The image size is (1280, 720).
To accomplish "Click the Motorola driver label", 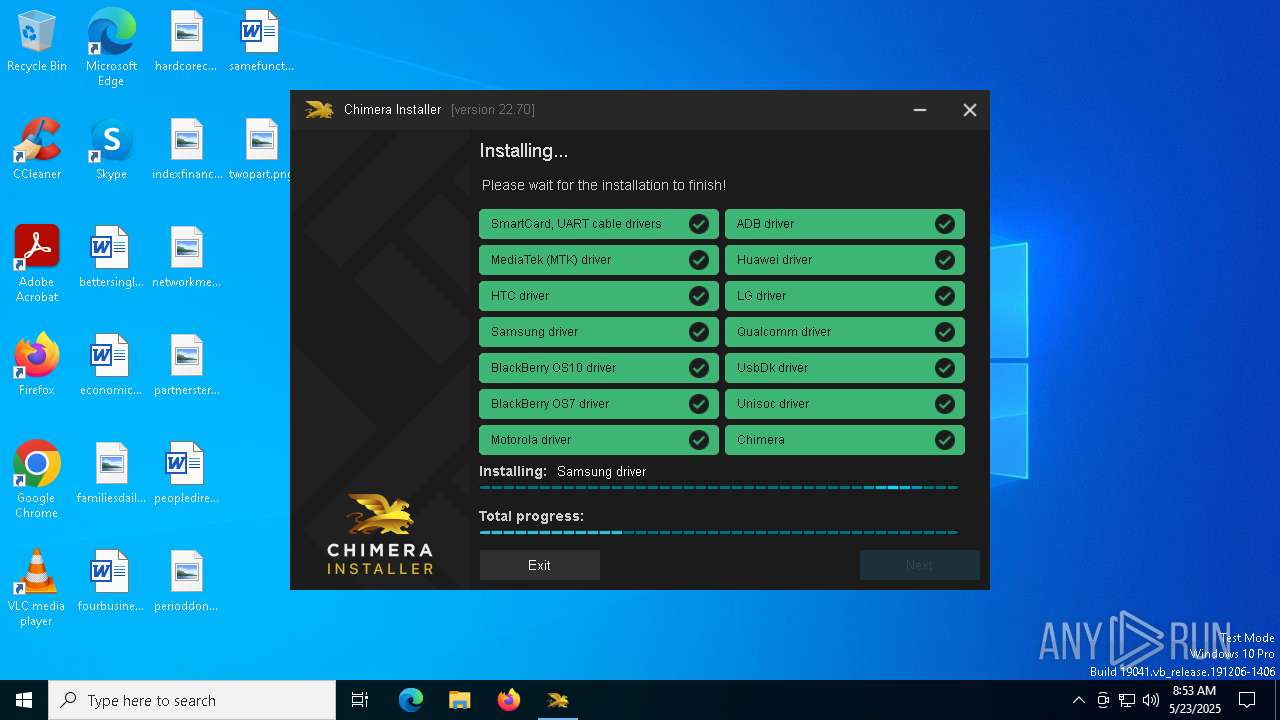I will [x=531, y=440].
